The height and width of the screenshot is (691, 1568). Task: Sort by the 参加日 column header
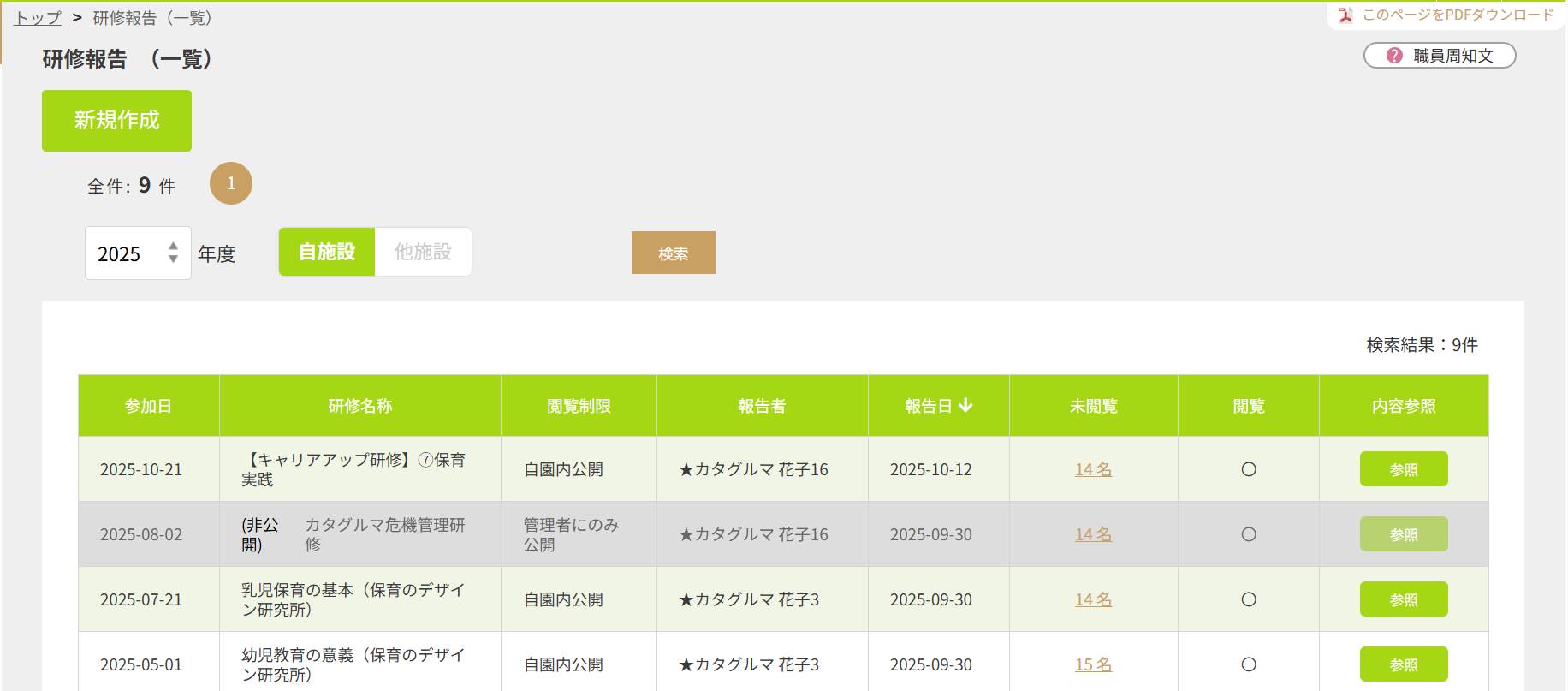148,406
